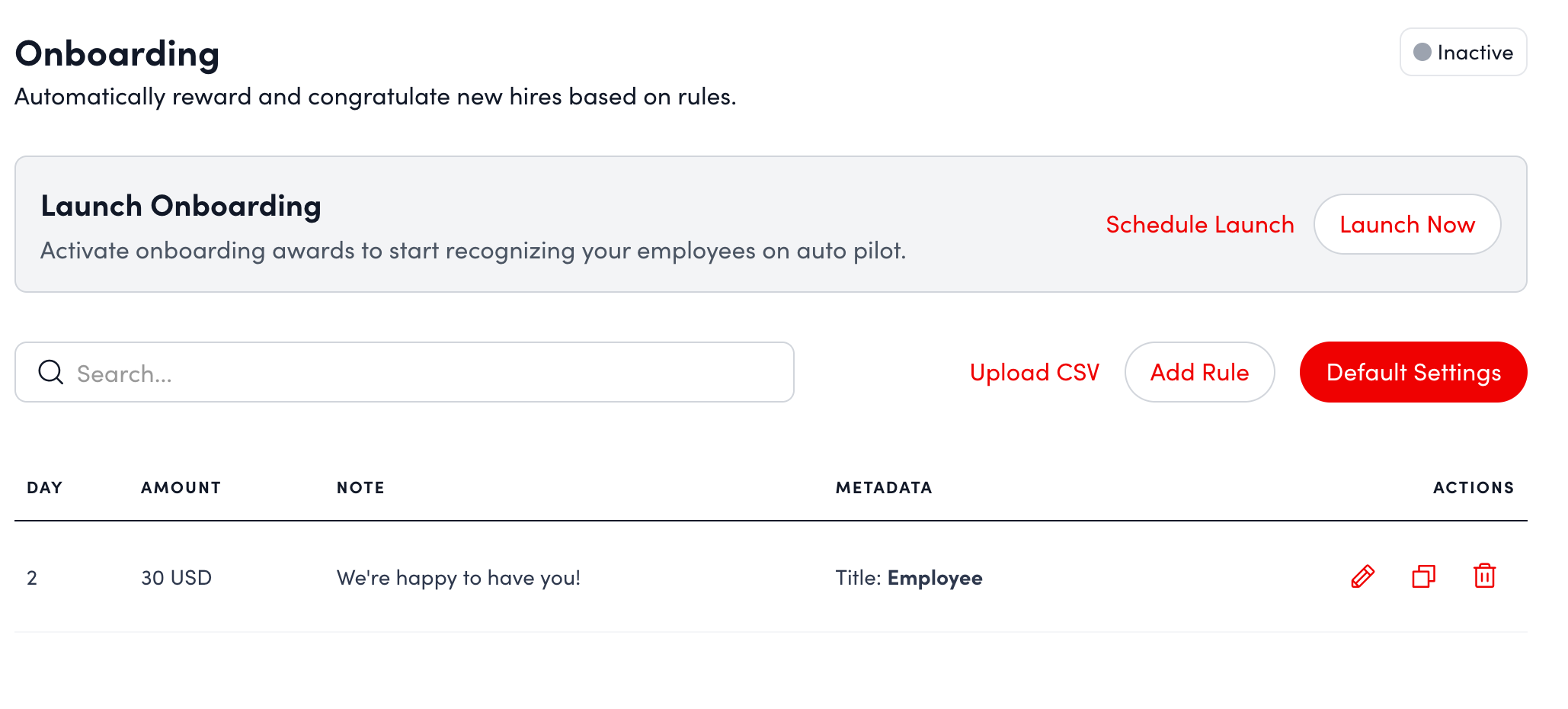Image resolution: width=1568 pixels, height=709 pixels.
Task: Select the NOTE column header
Action: coord(360,488)
